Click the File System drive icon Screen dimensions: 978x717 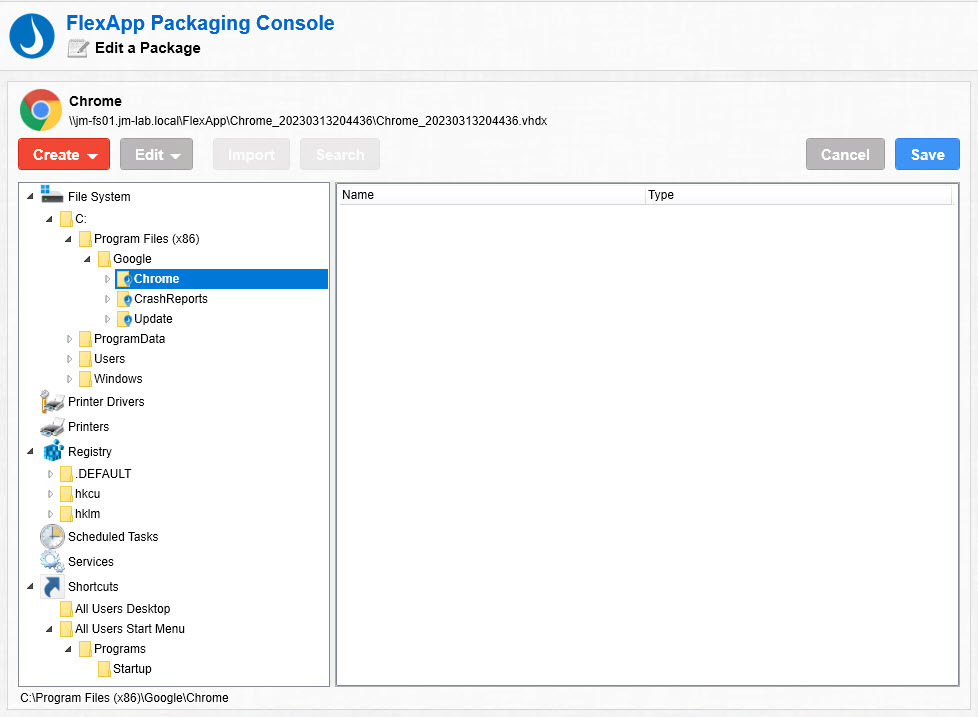[52, 195]
